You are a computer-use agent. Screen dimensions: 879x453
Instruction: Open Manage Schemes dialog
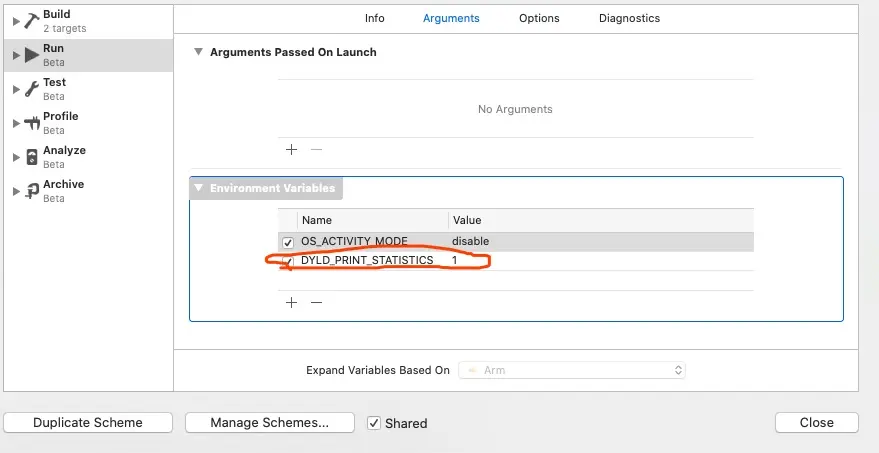pyautogui.click(x=269, y=423)
